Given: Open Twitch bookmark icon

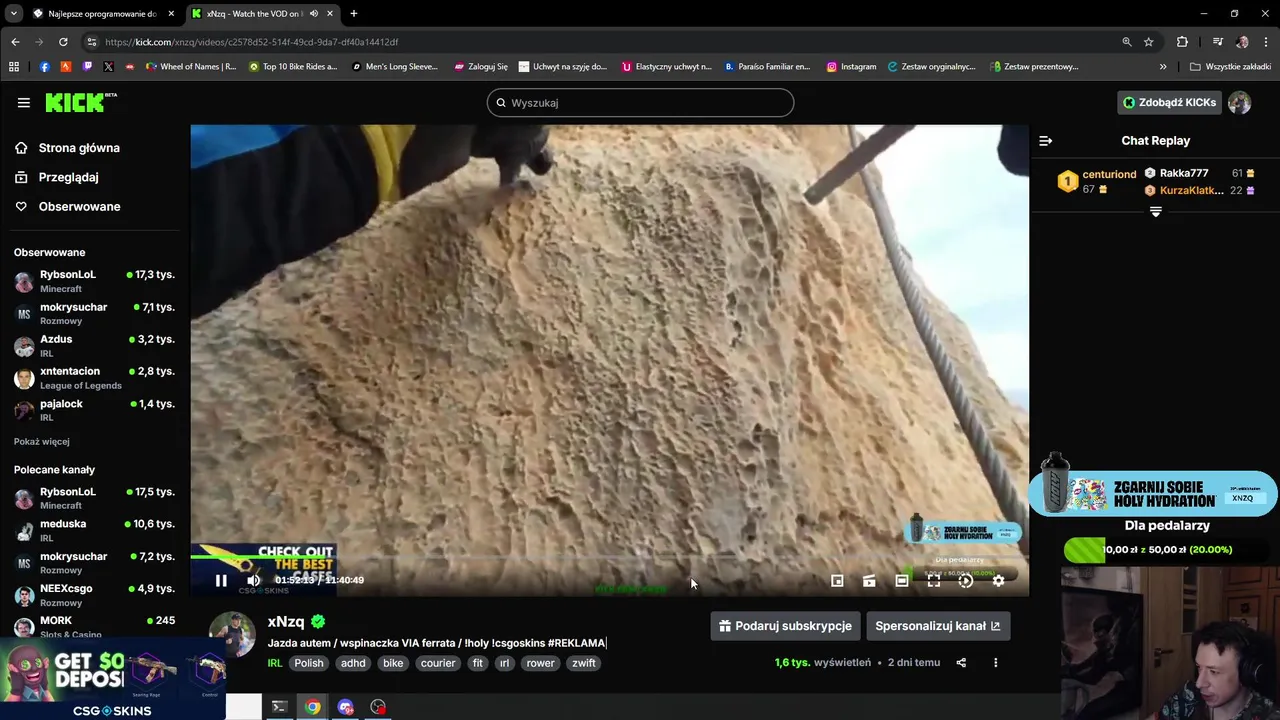Looking at the screenshot, I should pyautogui.click(x=87, y=67).
